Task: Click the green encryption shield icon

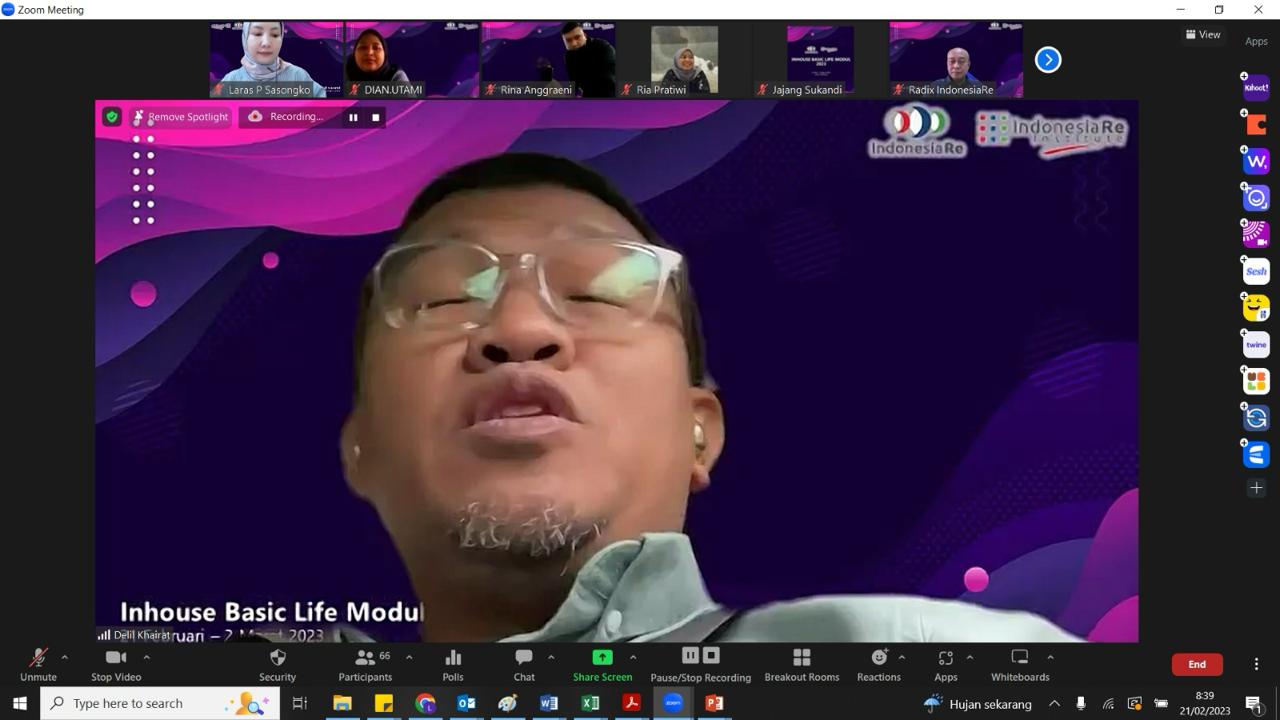Action: click(x=112, y=117)
